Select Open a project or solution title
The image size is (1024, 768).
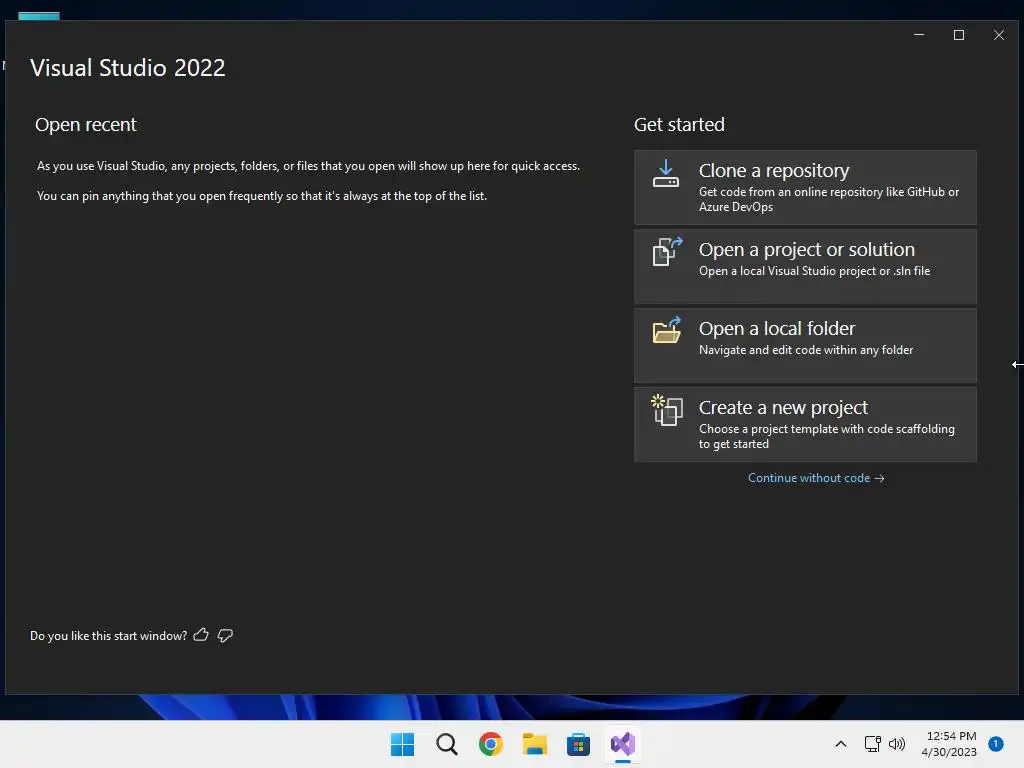(807, 249)
